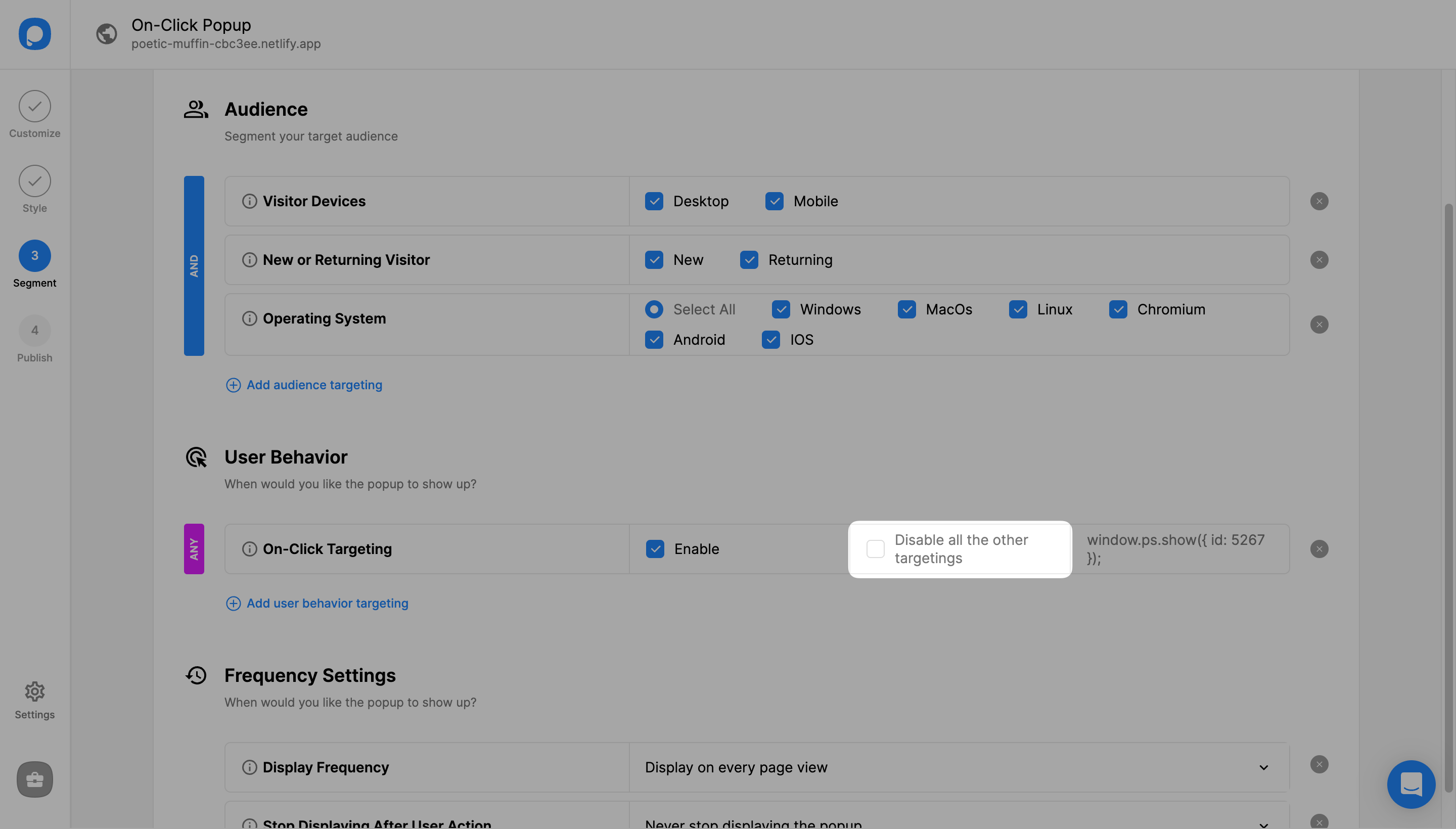Uncheck the Returning visitor checkbox

(749, 260)
